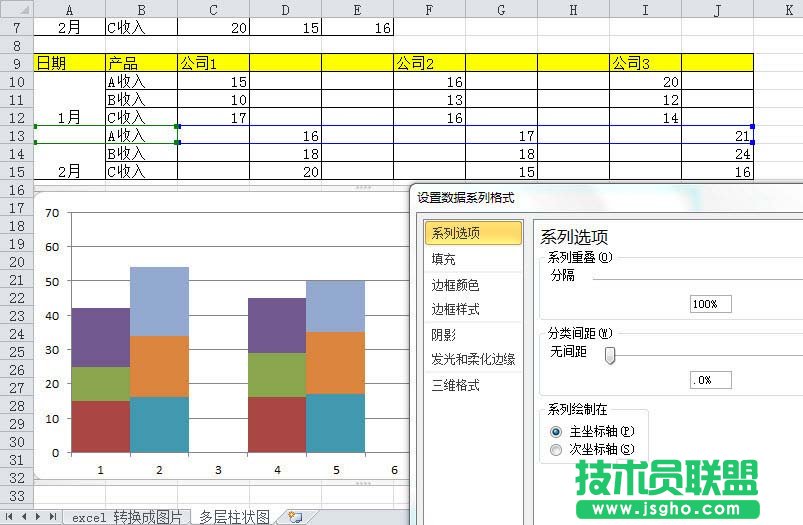Click the 公司3 header cell
Screen dimensions: 803x525
645,63
